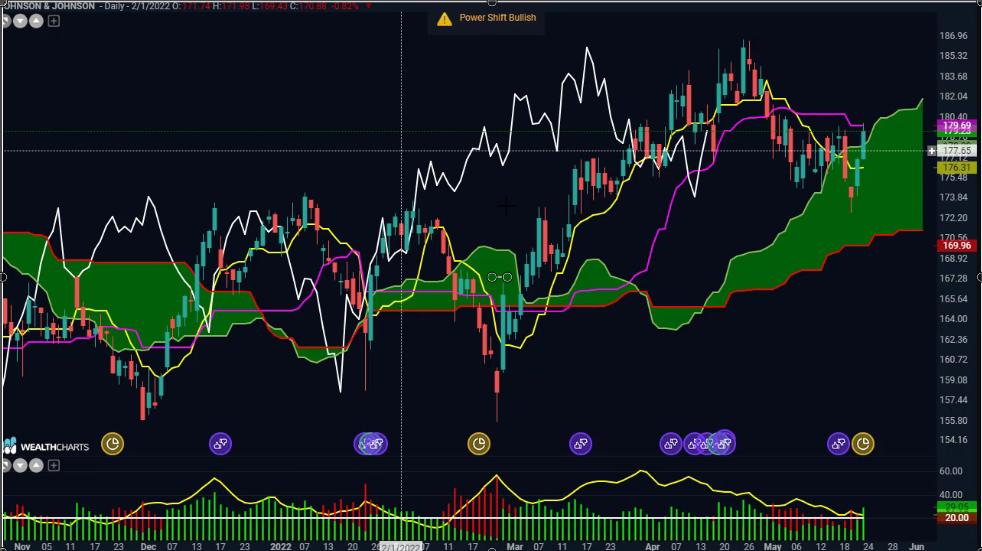
Task: Click the magenta 179.69 price label
Action: 956,126
